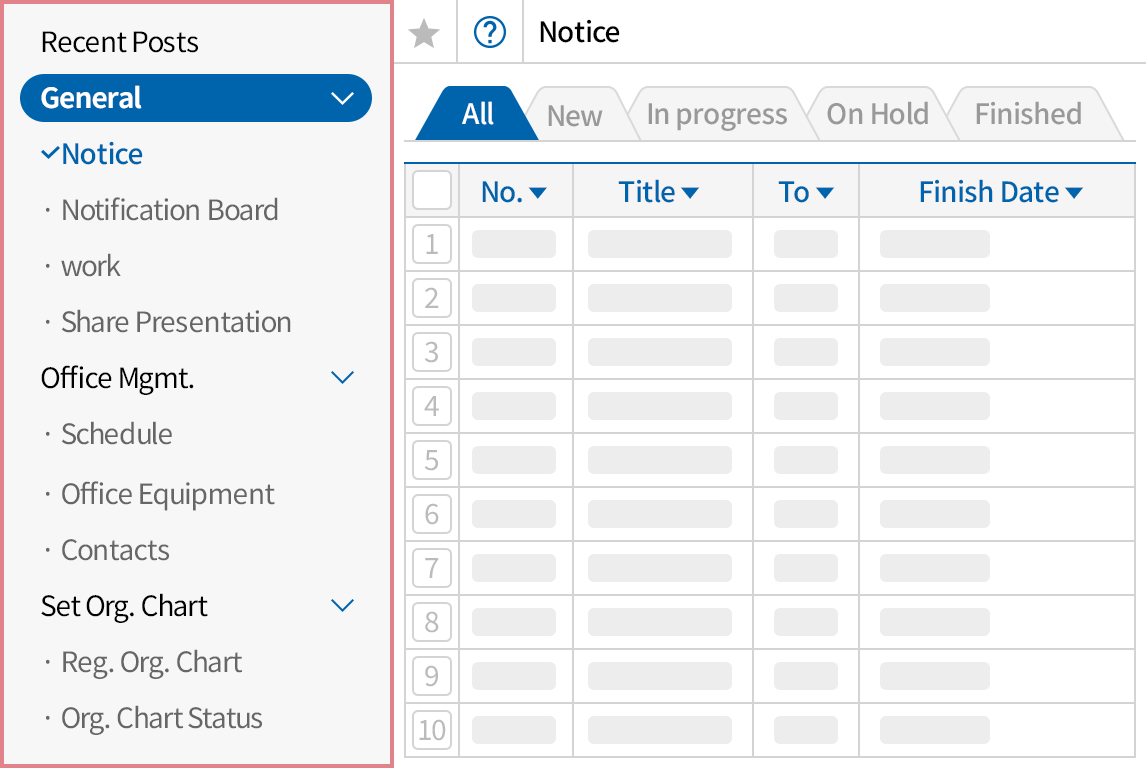Open the Share Presentation board
Screen dimensions: 1146x768
[176, 322]
